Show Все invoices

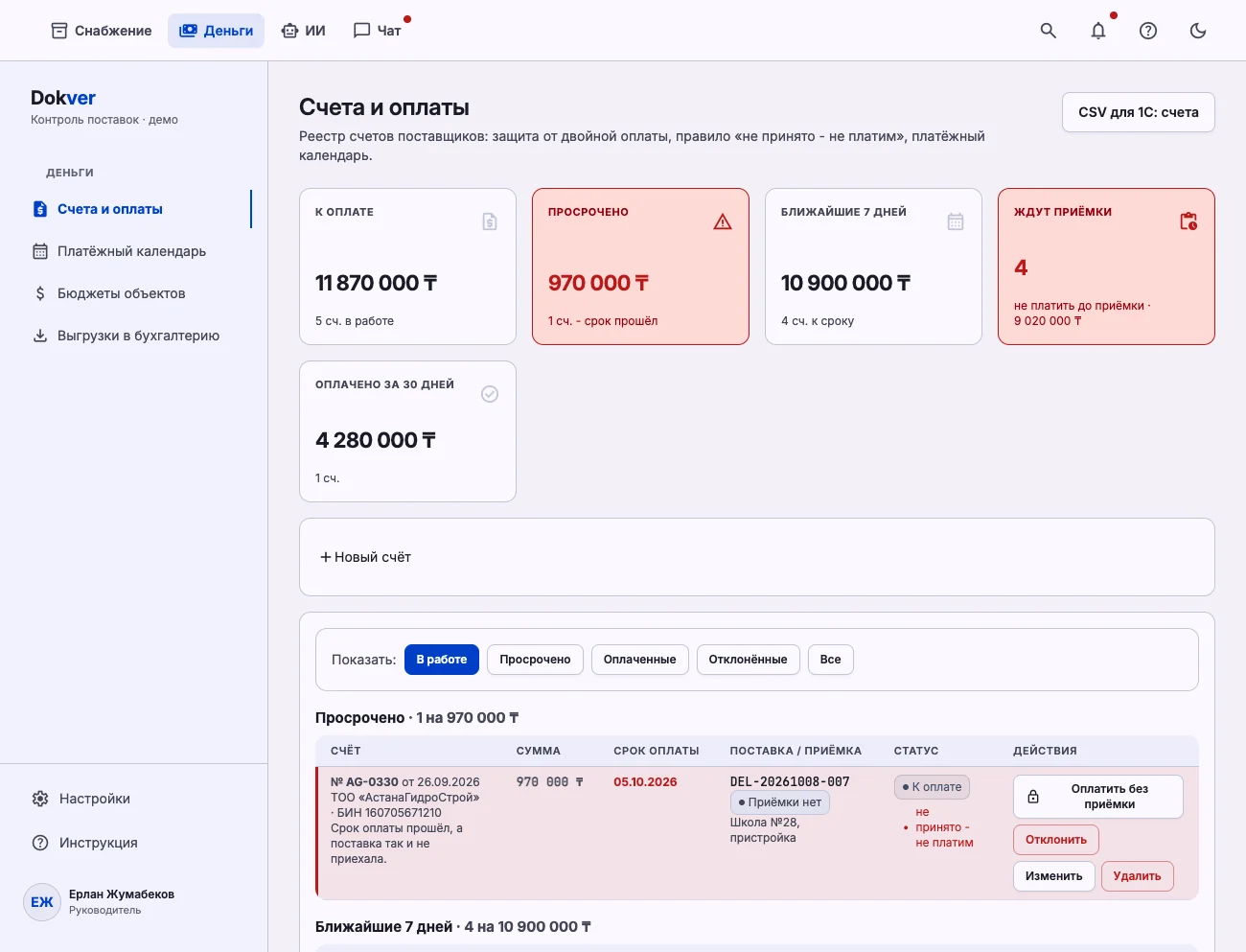click(831, 660)
